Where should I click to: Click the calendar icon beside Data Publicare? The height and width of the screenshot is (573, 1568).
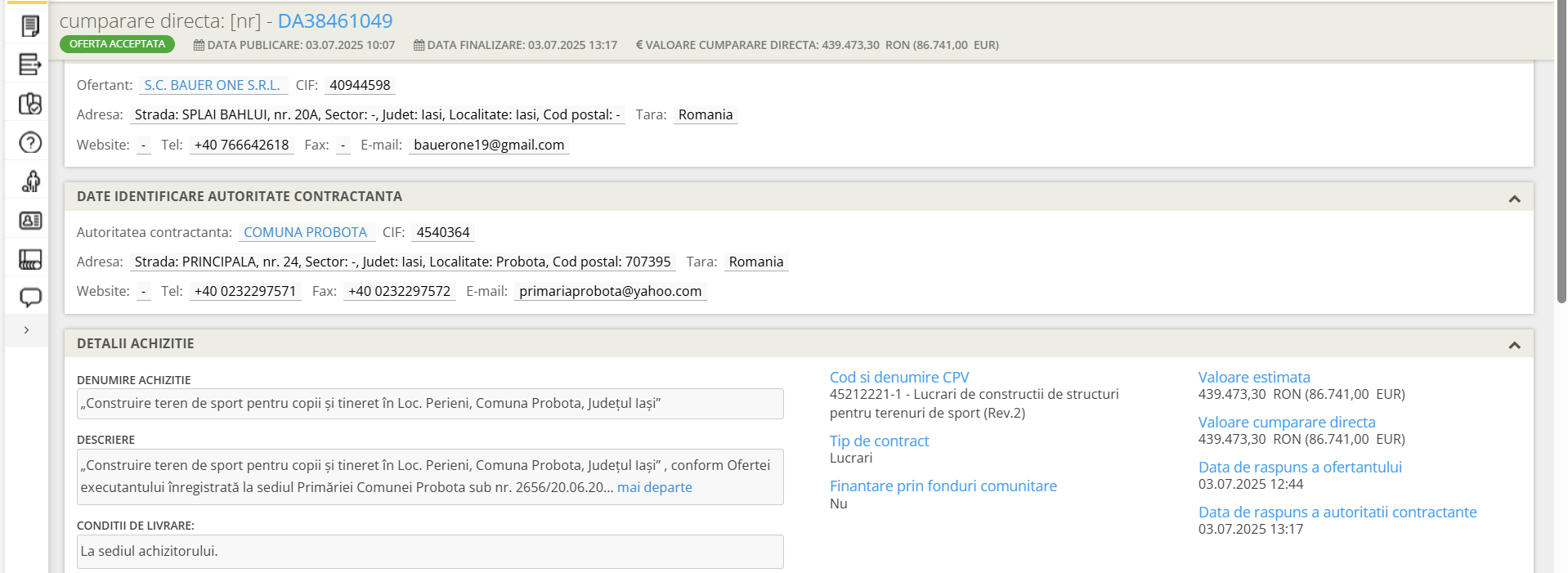(x=199, y=45)
